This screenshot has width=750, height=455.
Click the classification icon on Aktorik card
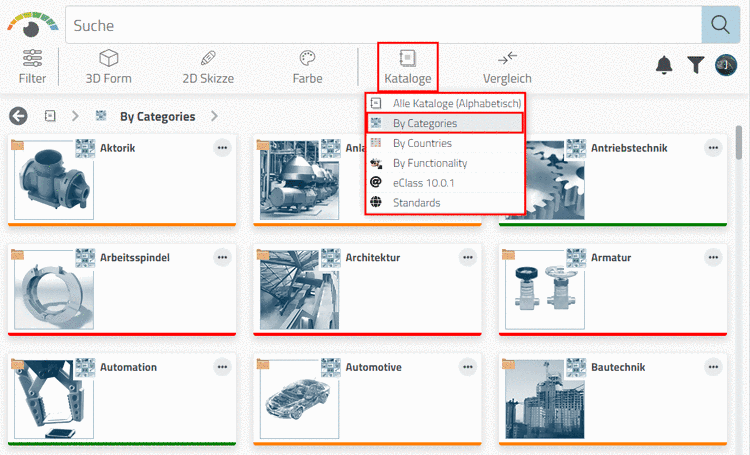click(x=85, y=148)
